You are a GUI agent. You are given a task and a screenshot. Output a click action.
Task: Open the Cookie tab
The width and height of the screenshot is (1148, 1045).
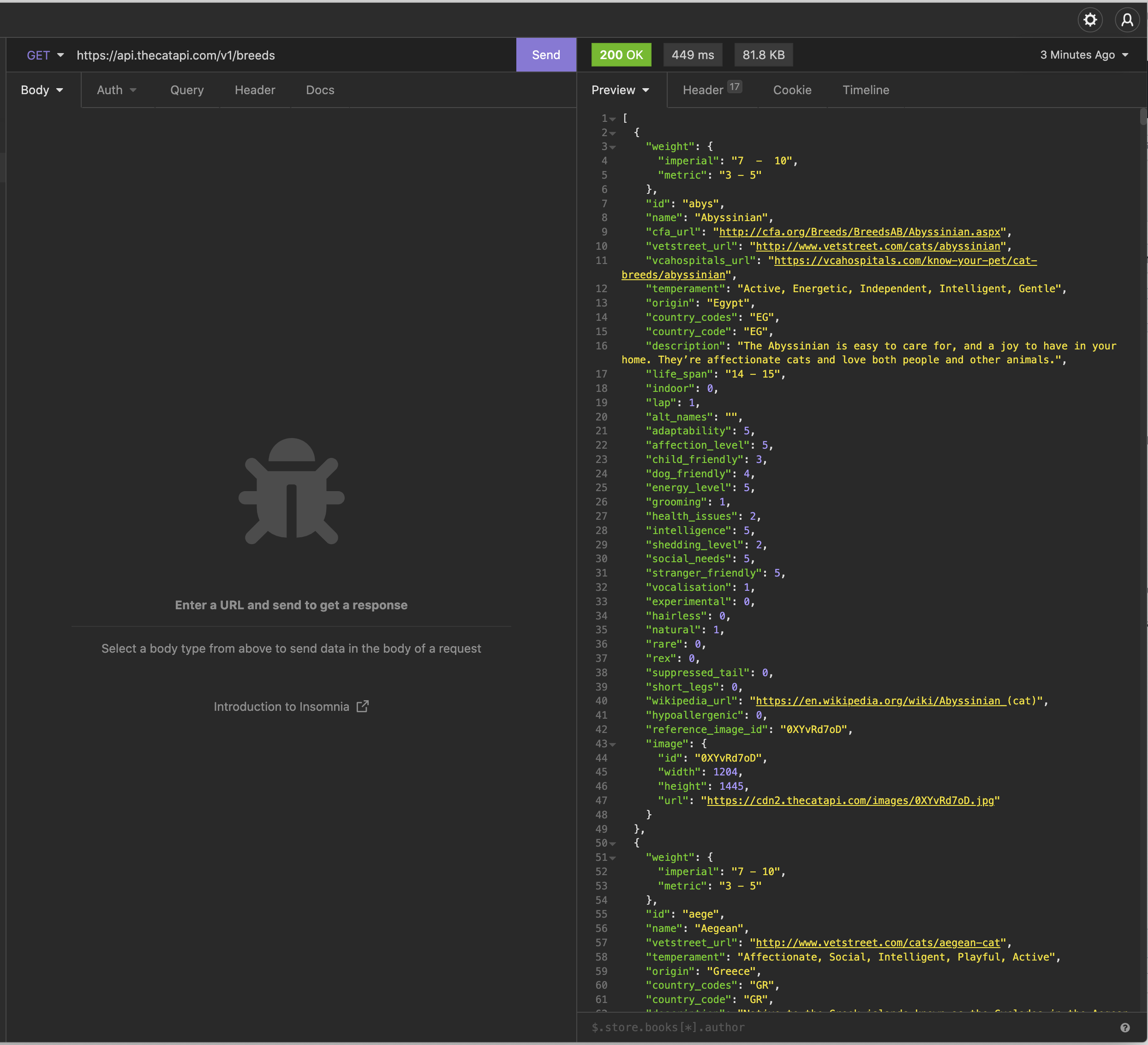pos(792,90)
